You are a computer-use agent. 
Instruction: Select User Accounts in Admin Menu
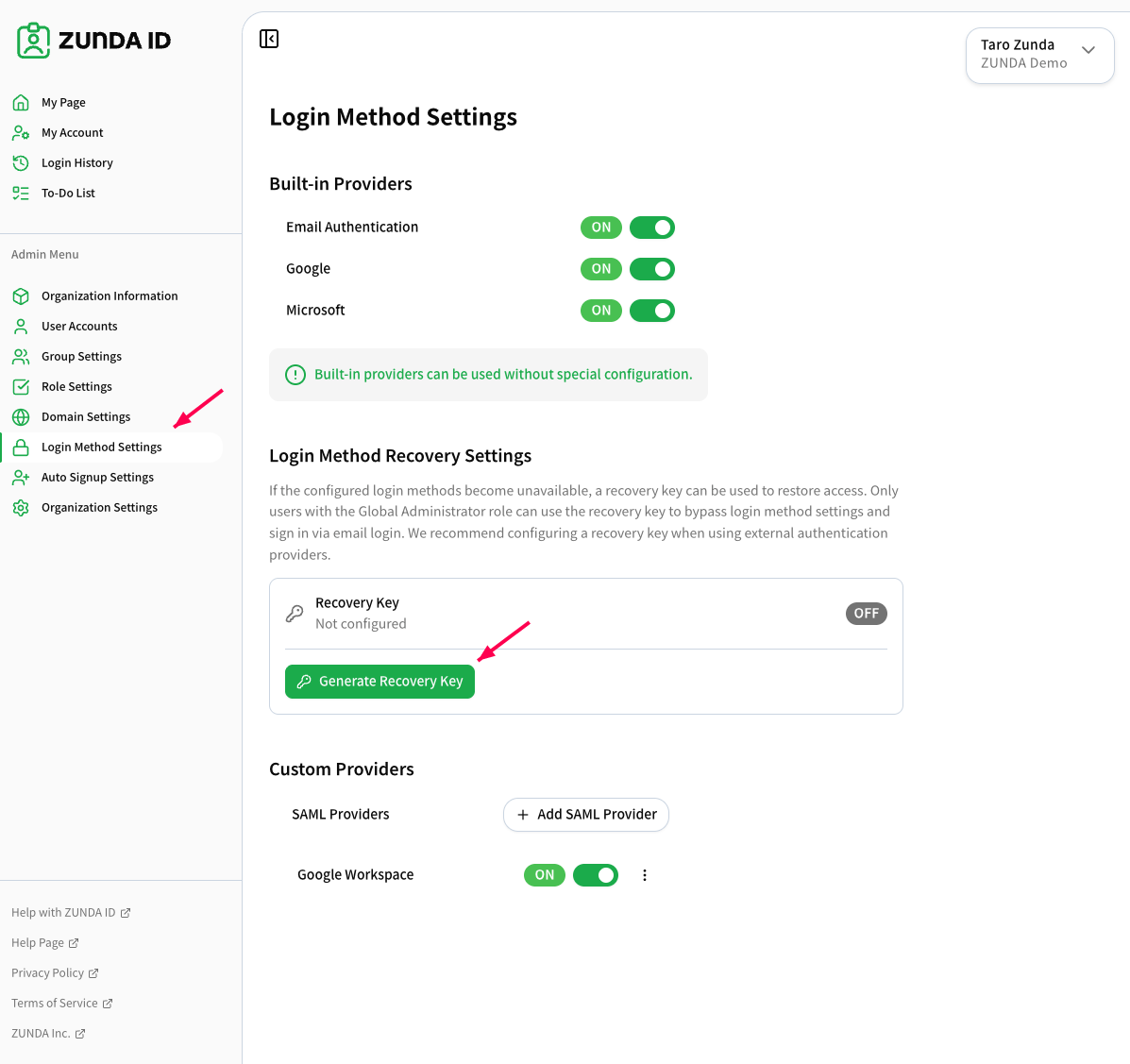point(79,327)
